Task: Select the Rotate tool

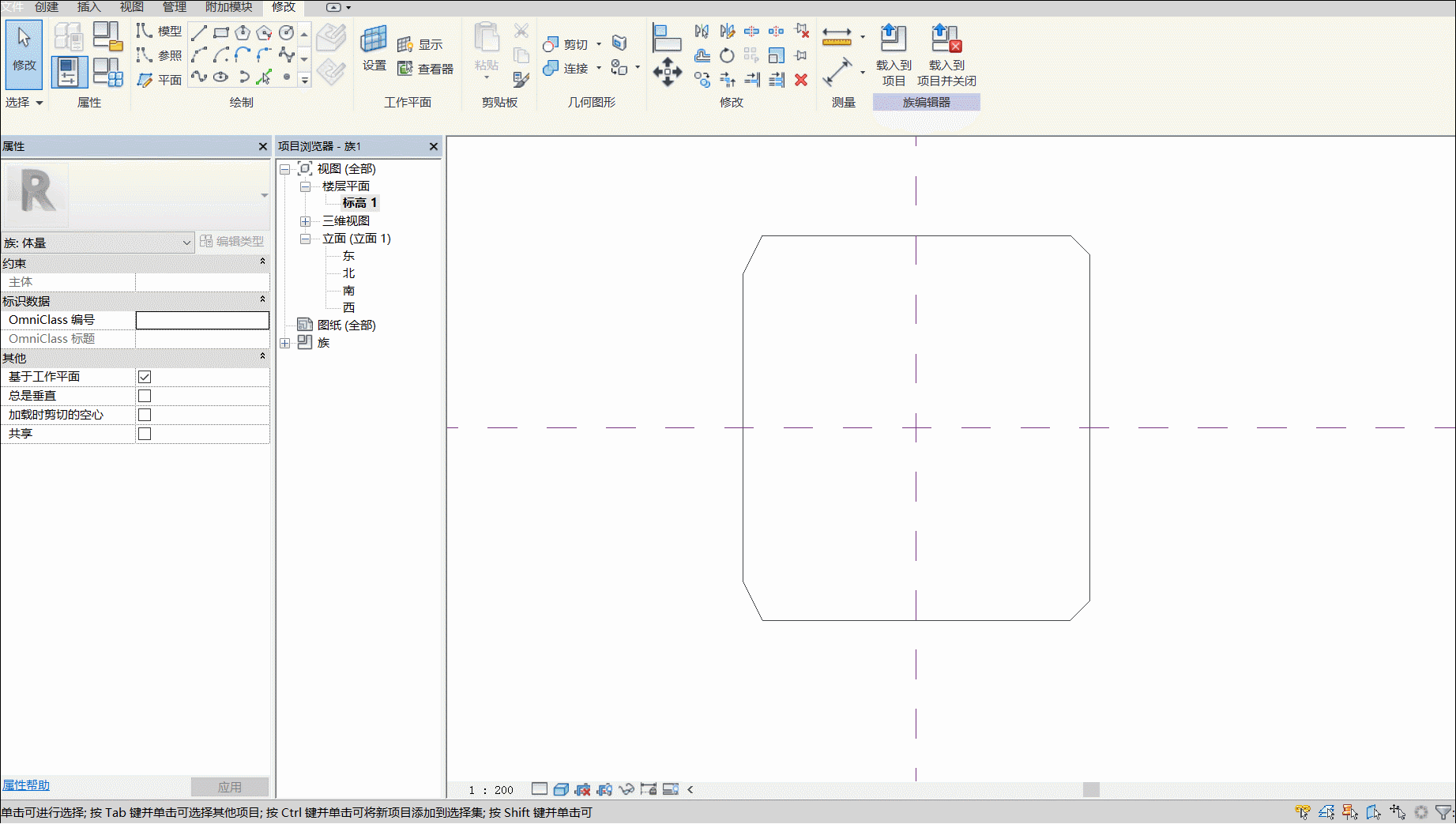Action: [x=727, y=55]
